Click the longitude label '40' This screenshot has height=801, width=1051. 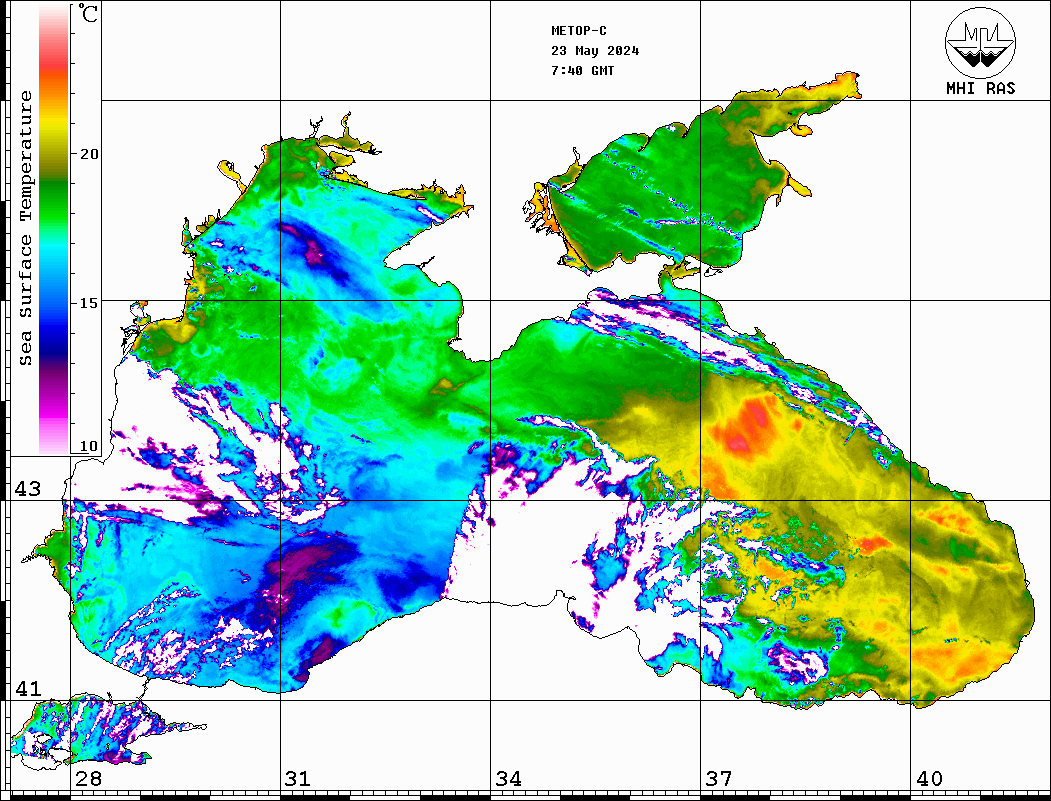click(x=929, y=779)
